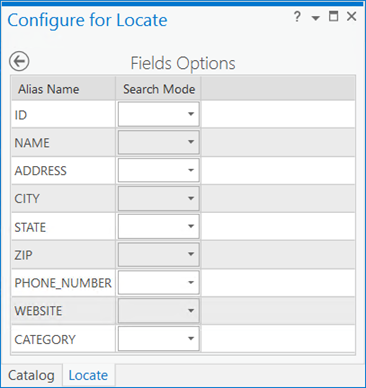
Task: Maximize the Configure for Locate pane
Action: (x=334, y=16)
